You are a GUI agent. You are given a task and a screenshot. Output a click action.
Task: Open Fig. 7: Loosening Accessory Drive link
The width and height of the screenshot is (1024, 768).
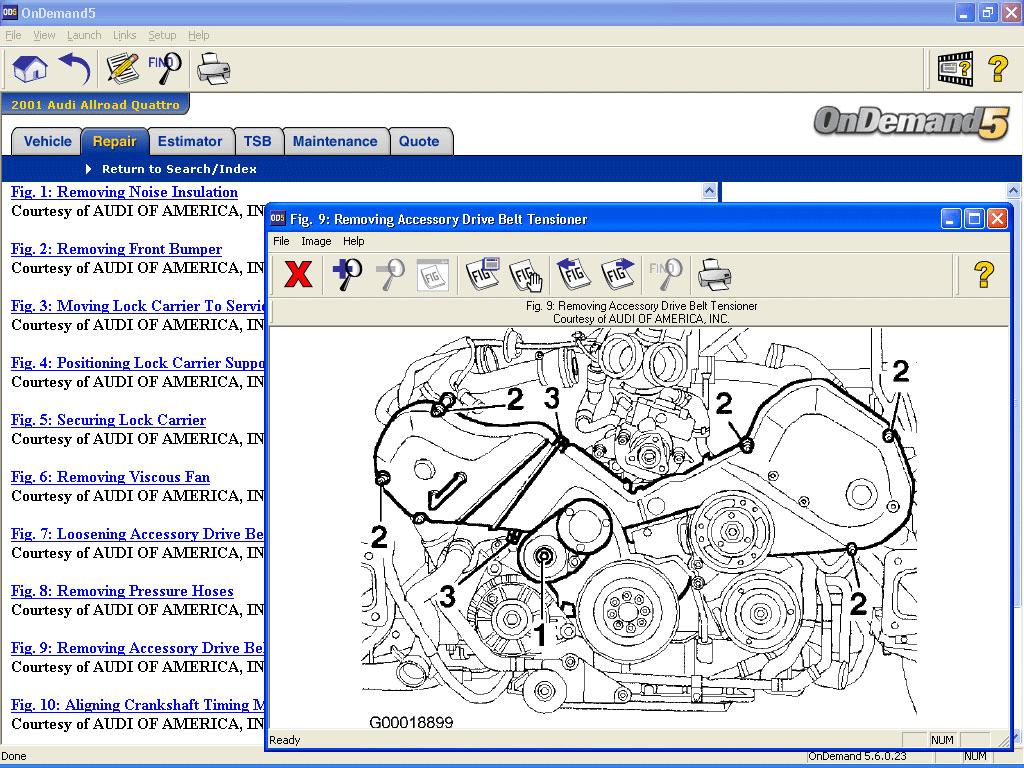click(138, 534)
